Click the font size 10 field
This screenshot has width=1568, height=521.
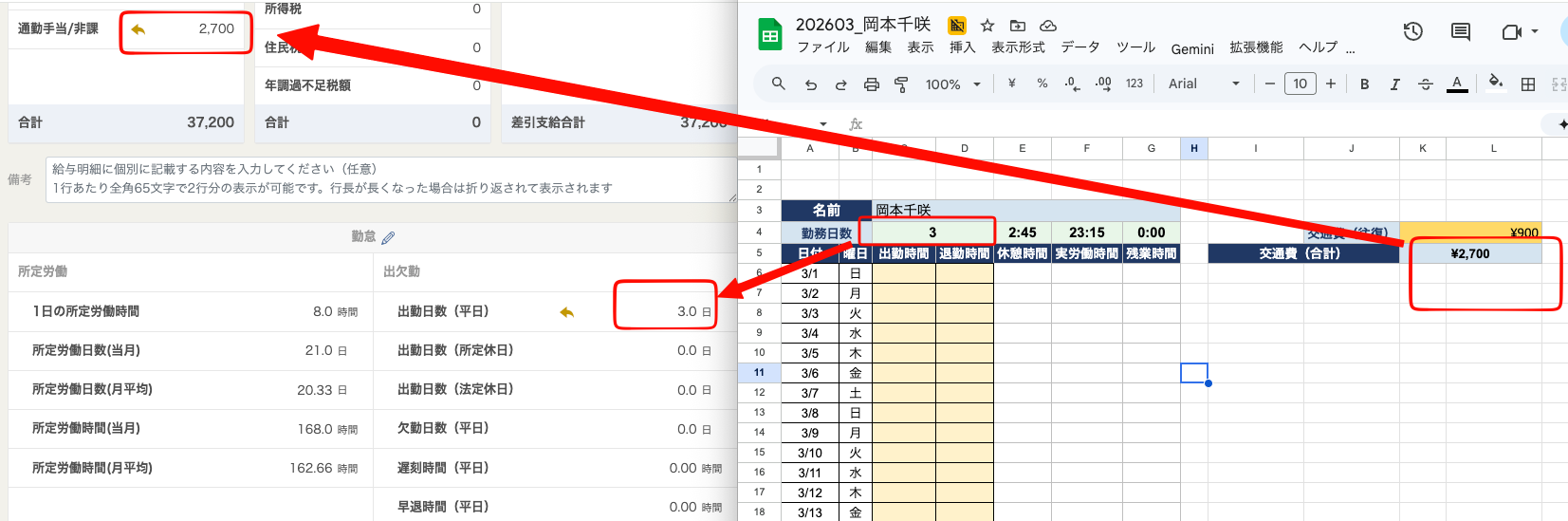pos(1301,84)
